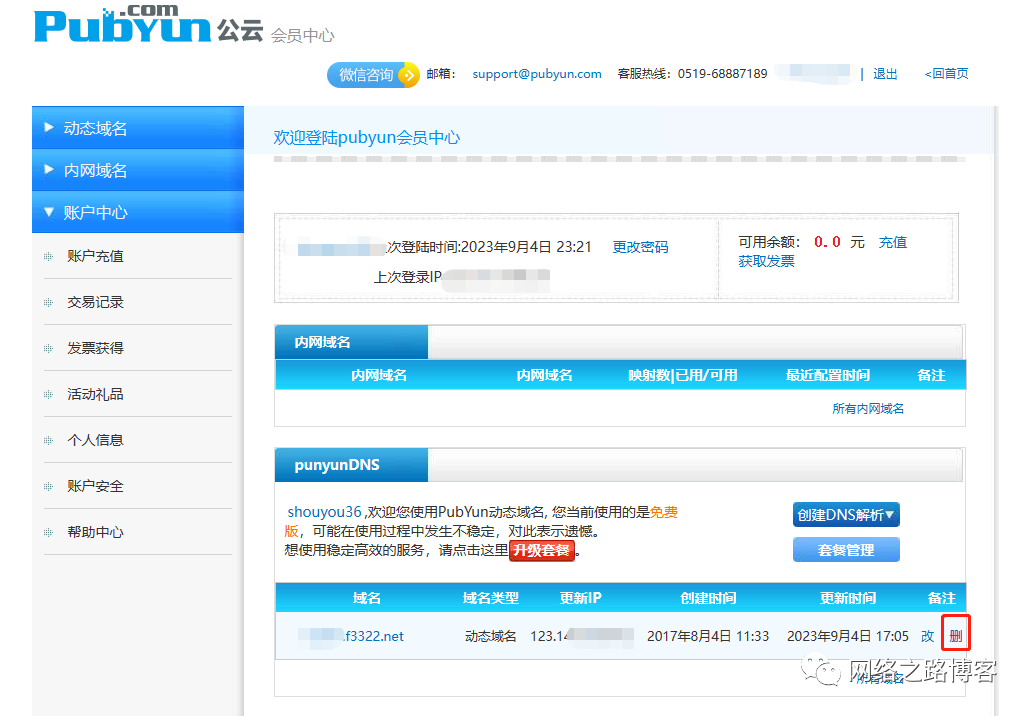Click the bullet icon beside 个人信息
The width and height of the screenshot is (1031, 716).
[x=48, y=441]
